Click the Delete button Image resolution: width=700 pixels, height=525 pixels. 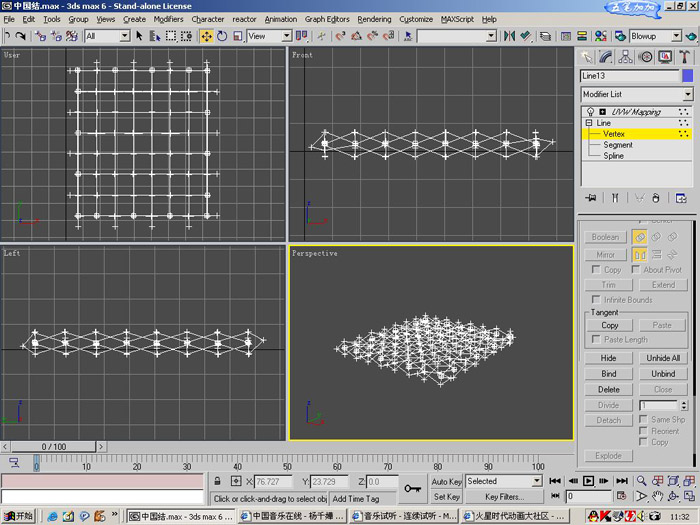point(608,389)
